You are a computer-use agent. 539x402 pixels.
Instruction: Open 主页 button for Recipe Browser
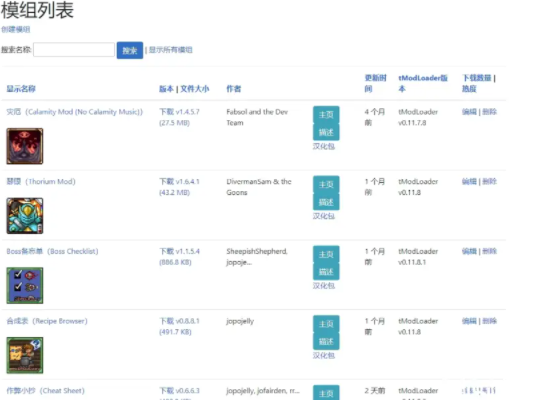[x=326, y=324]
